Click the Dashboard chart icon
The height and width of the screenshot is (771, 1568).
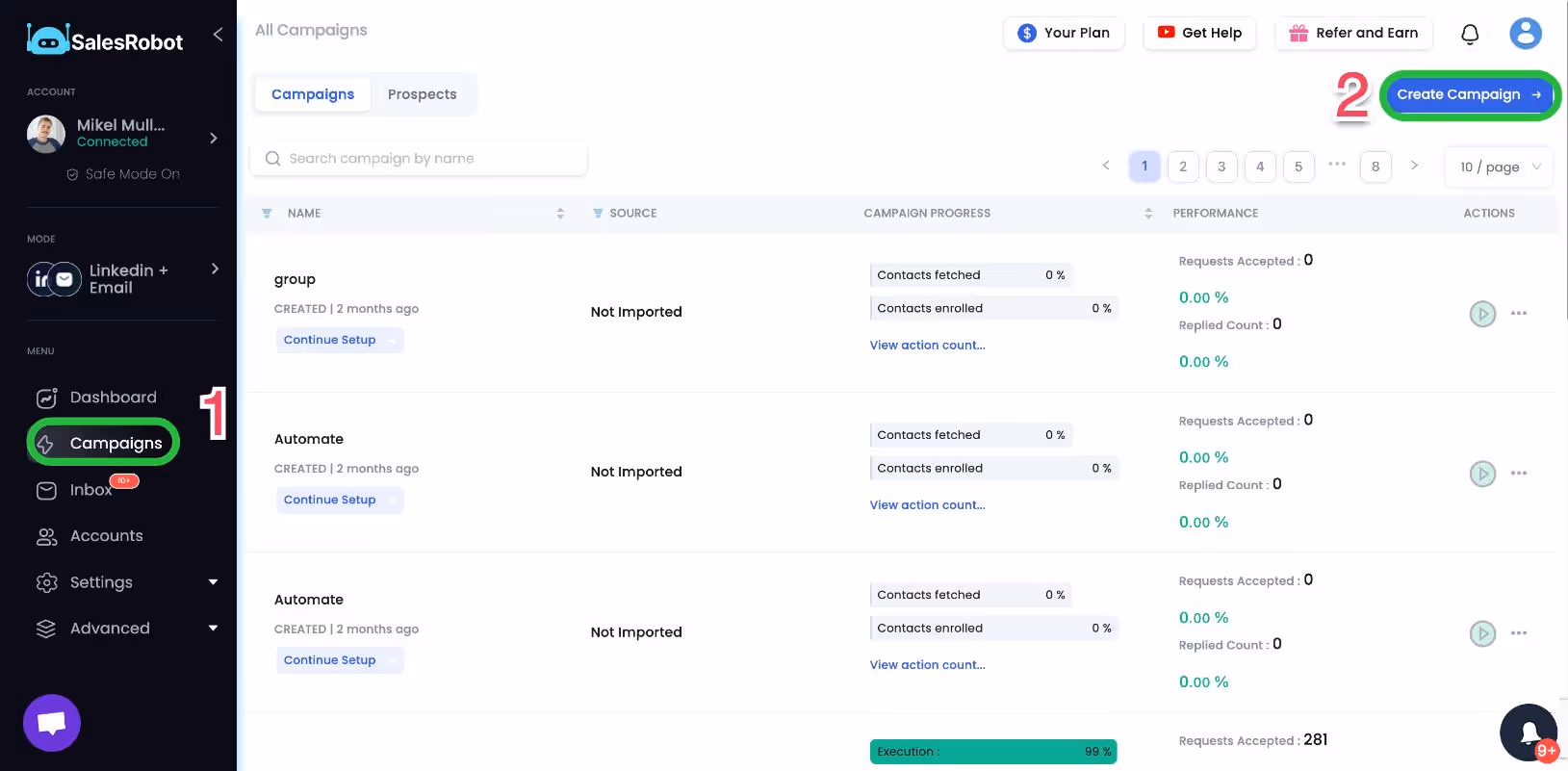46,398
